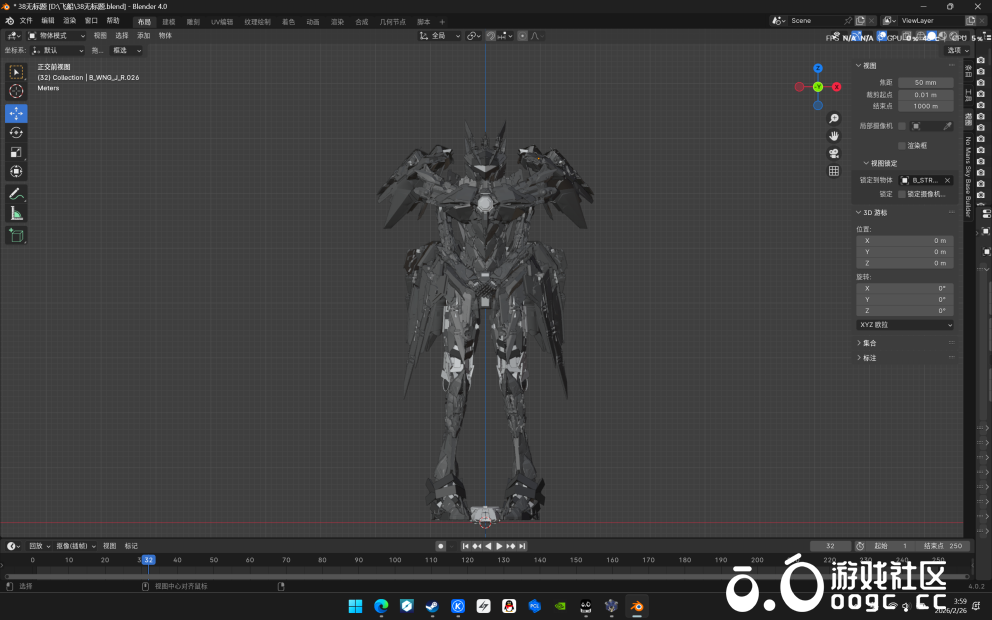Select the Move tool in the toolbar

tap(16, 113)
